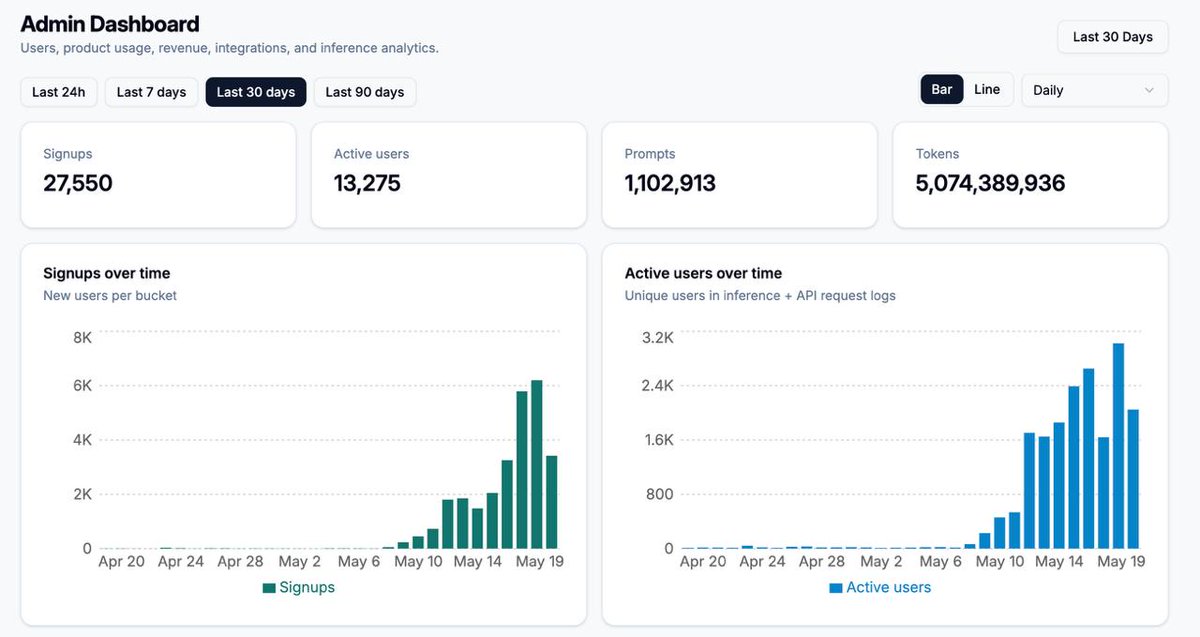
Task: Select the Last 30 days range filter
Action: click(256, 92)
